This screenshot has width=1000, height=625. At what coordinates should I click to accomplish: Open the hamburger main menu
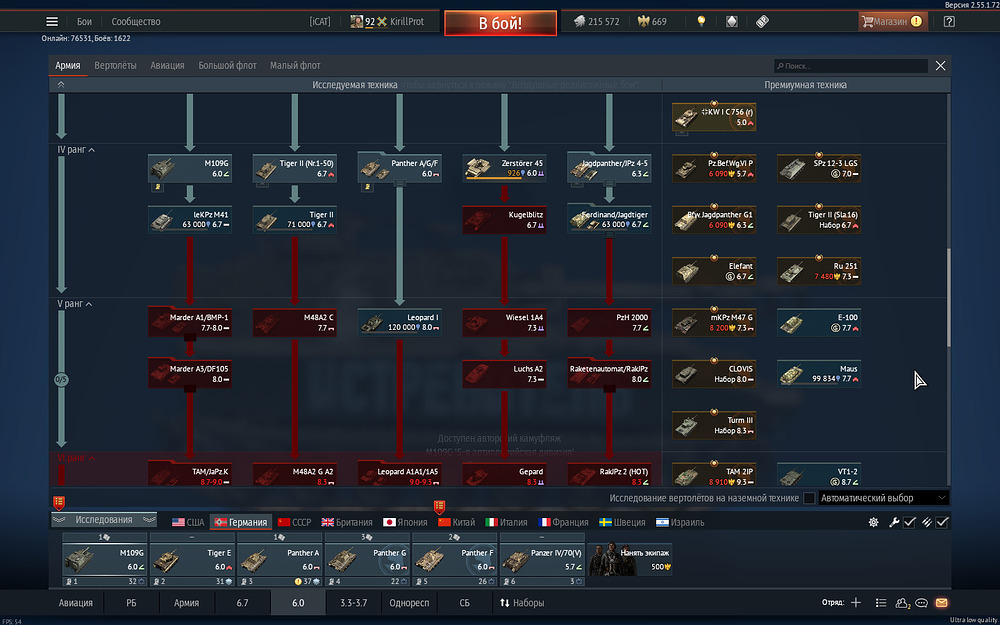(x=52, y=22)
